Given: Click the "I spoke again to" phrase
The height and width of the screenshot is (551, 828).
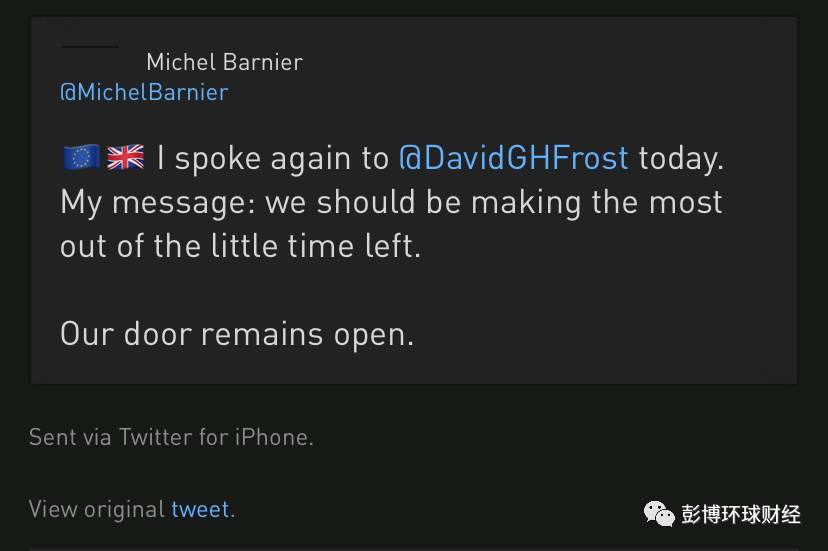Looking at the screenshot, I should pyautogui.click(x=272, y=158).
